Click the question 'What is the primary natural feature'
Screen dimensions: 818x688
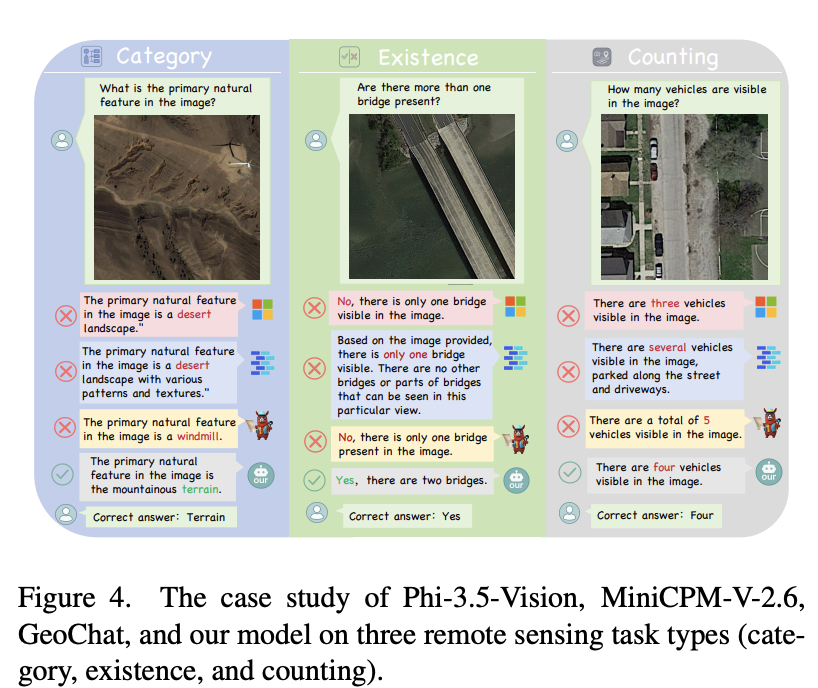(176, 95)
